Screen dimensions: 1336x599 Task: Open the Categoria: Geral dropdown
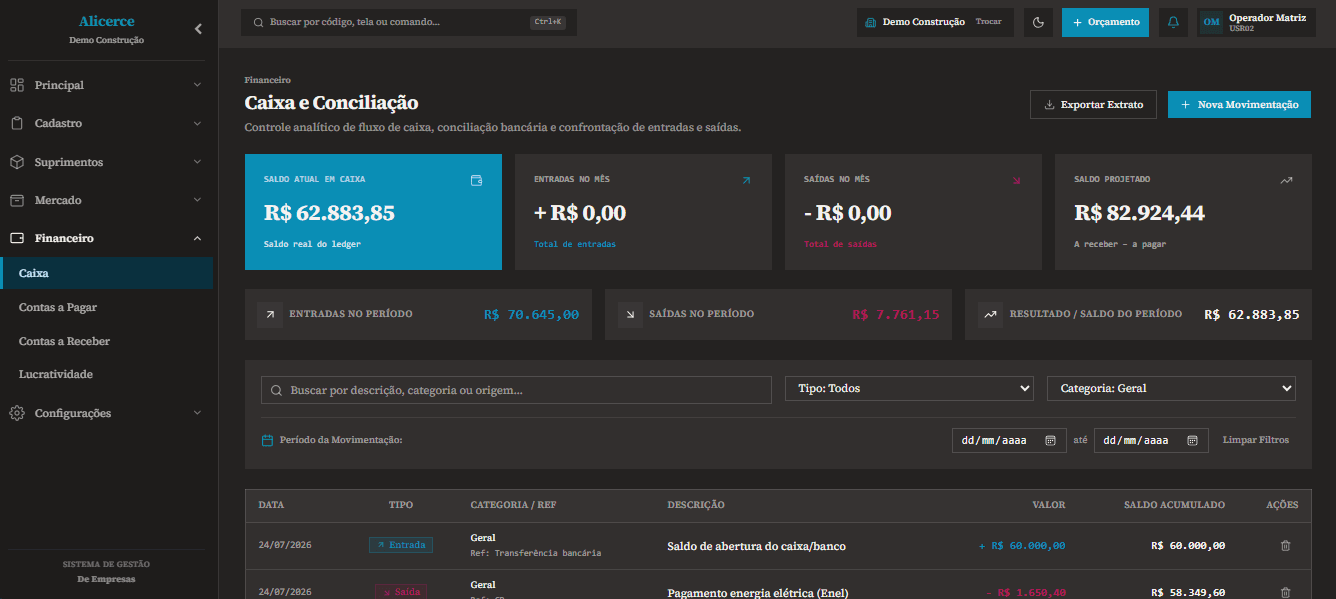1171,388
